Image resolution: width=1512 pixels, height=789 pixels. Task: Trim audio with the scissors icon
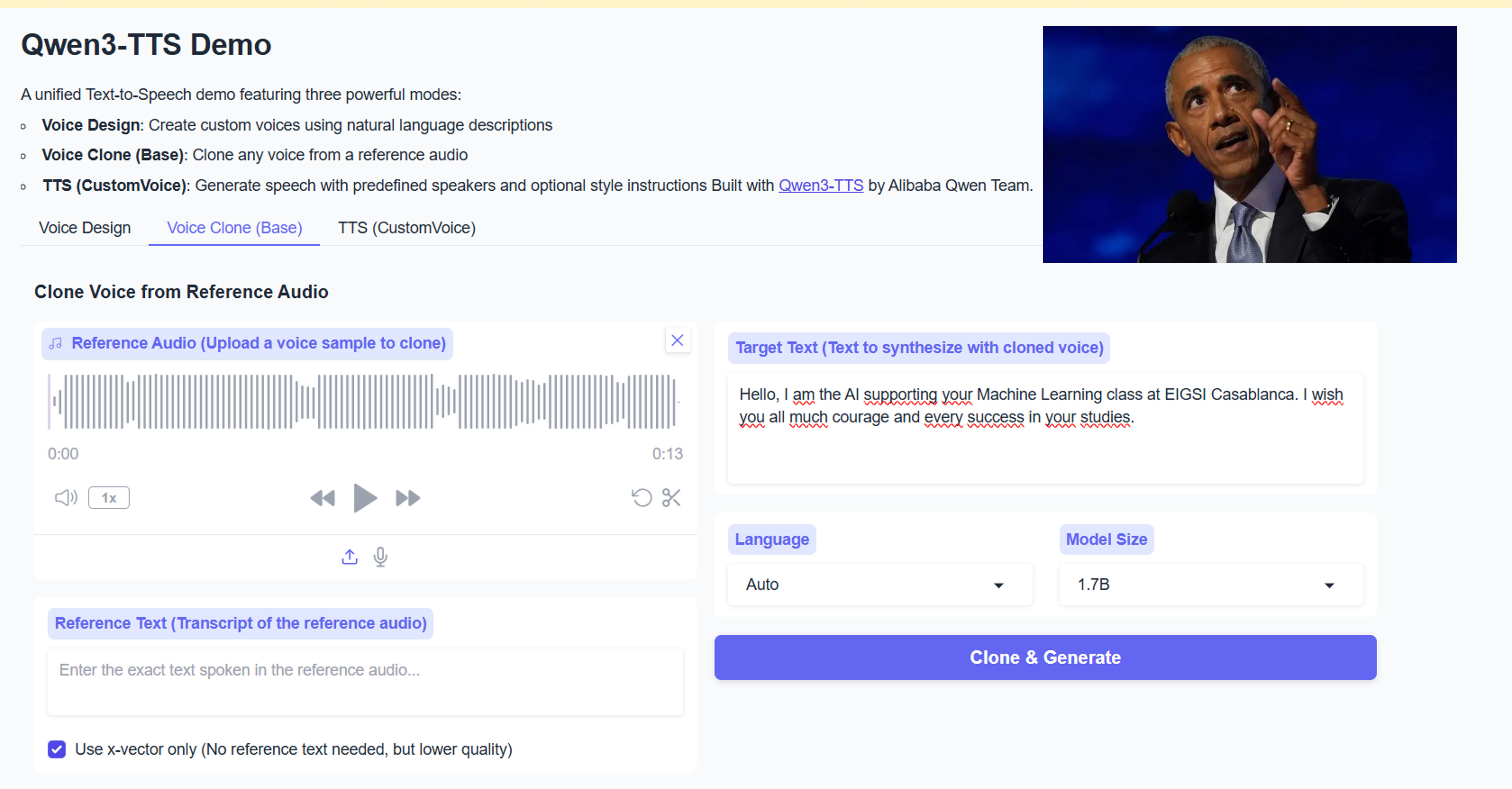(671, 498)
